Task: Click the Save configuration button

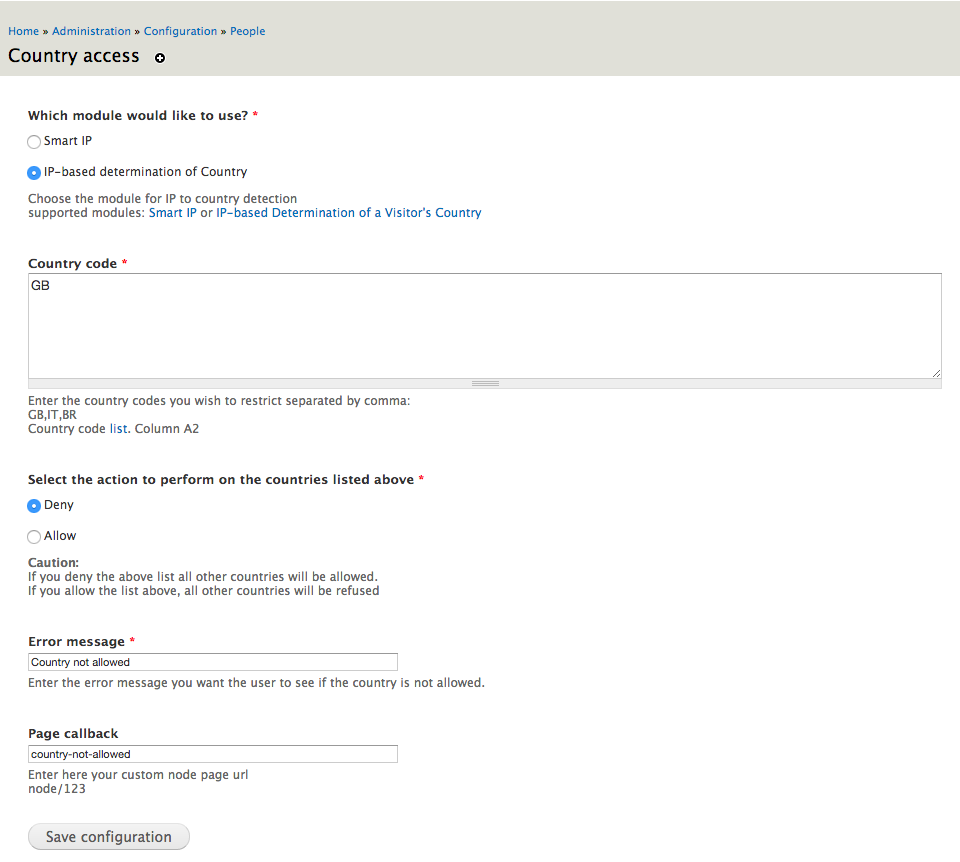Action: 109,836
